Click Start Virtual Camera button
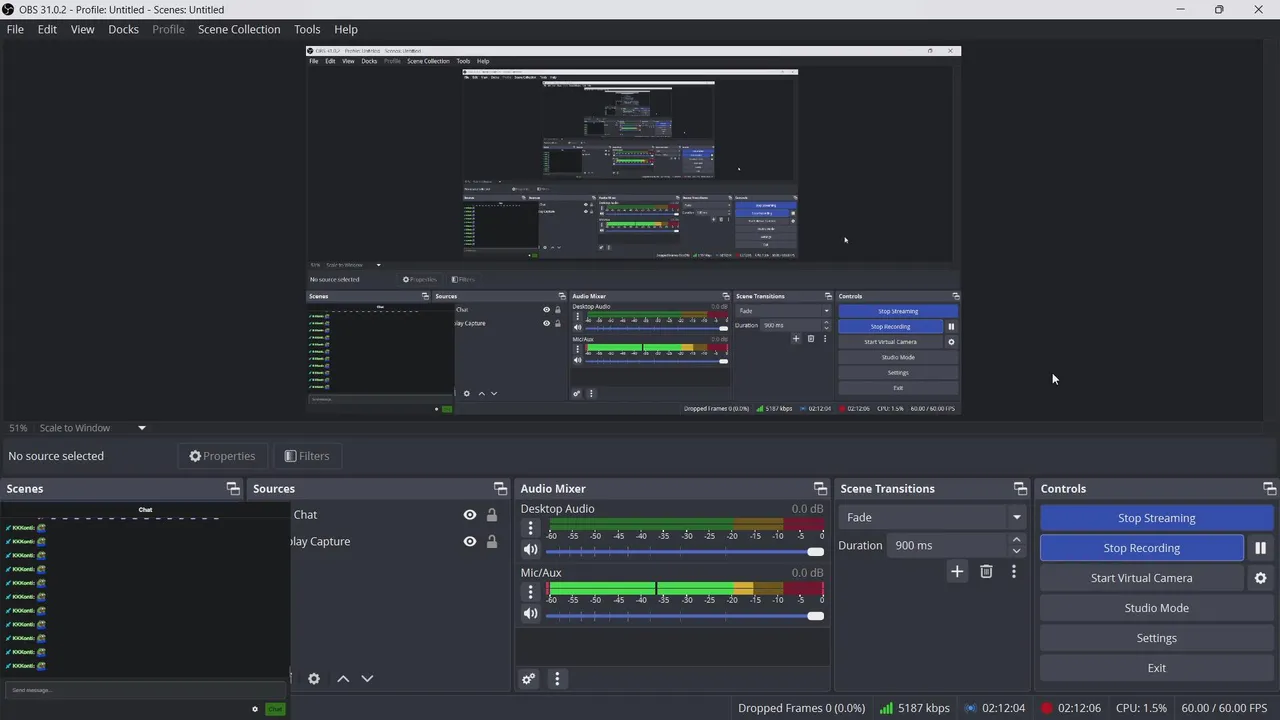1280x720 pixels. (1141, 578)
